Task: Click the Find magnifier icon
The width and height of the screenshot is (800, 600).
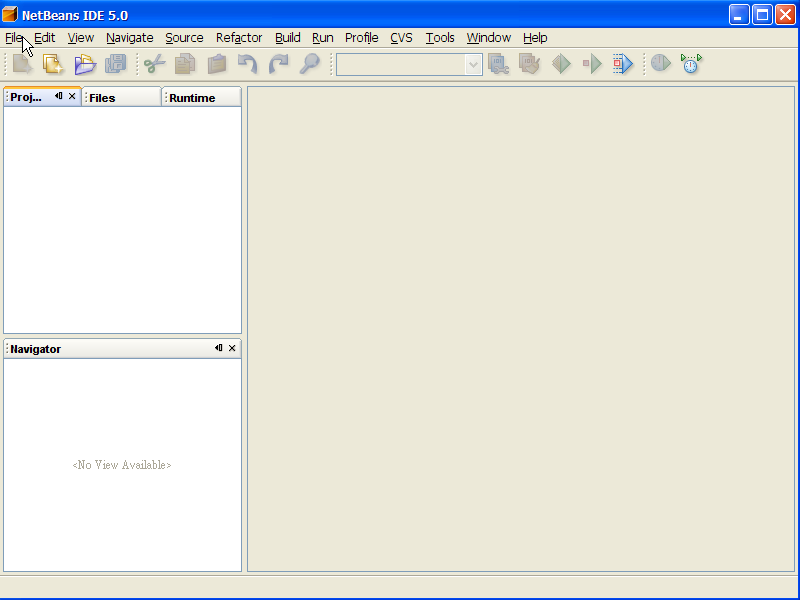Action: tap(309, 64)
